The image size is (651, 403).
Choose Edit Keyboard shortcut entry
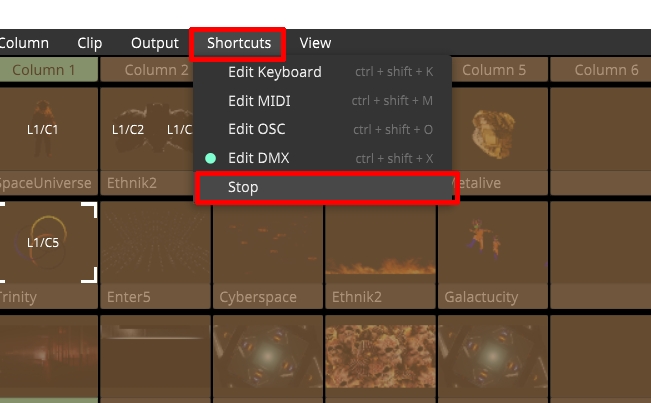pos(323,72)
